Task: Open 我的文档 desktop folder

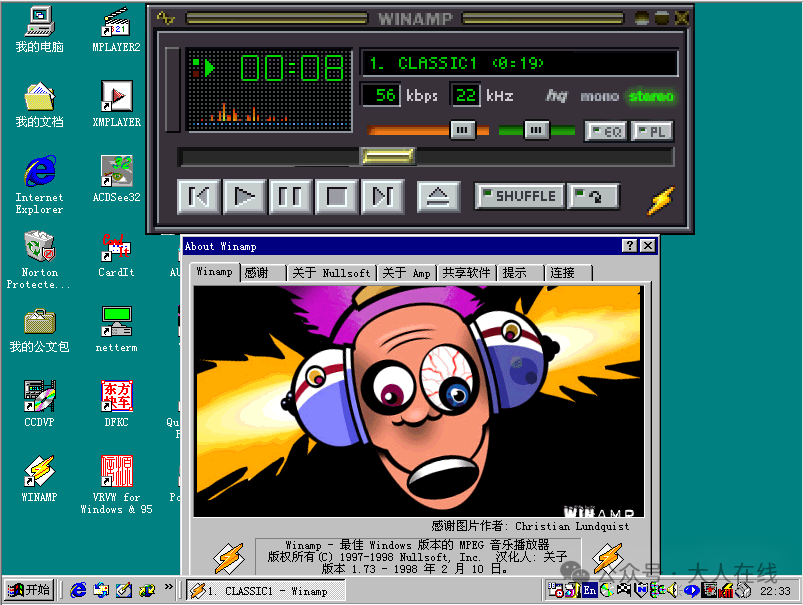Action: [x=39, y=105]
